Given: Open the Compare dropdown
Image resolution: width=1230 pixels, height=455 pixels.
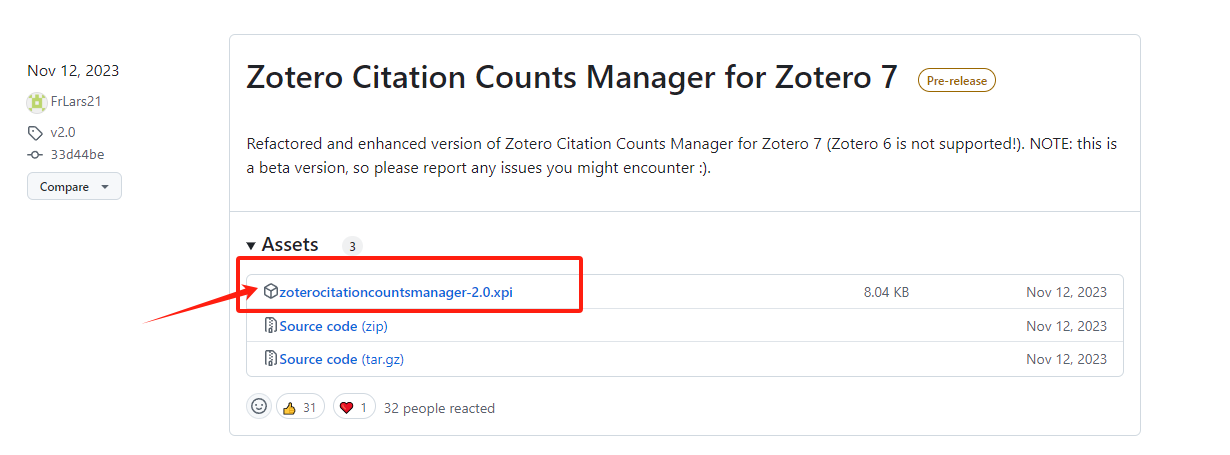Looking at the screenshot, I should pyautogui.click(x=74, y=187).
